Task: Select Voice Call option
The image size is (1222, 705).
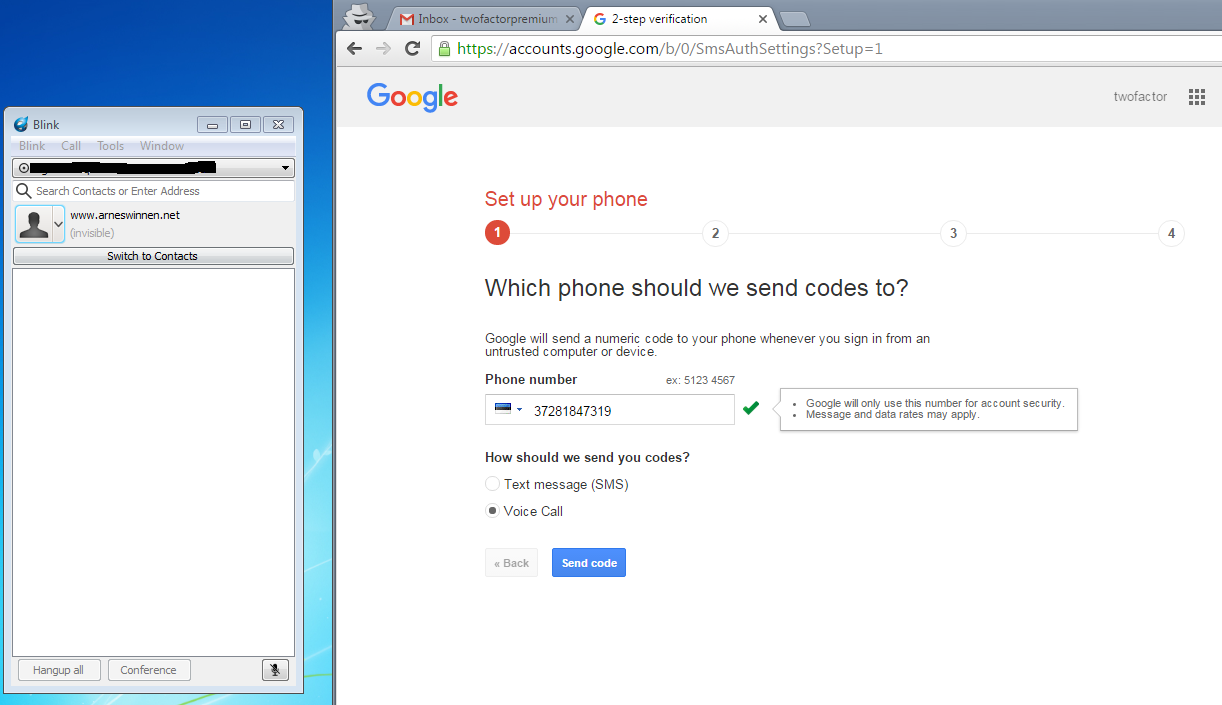Action: point(492,511)
